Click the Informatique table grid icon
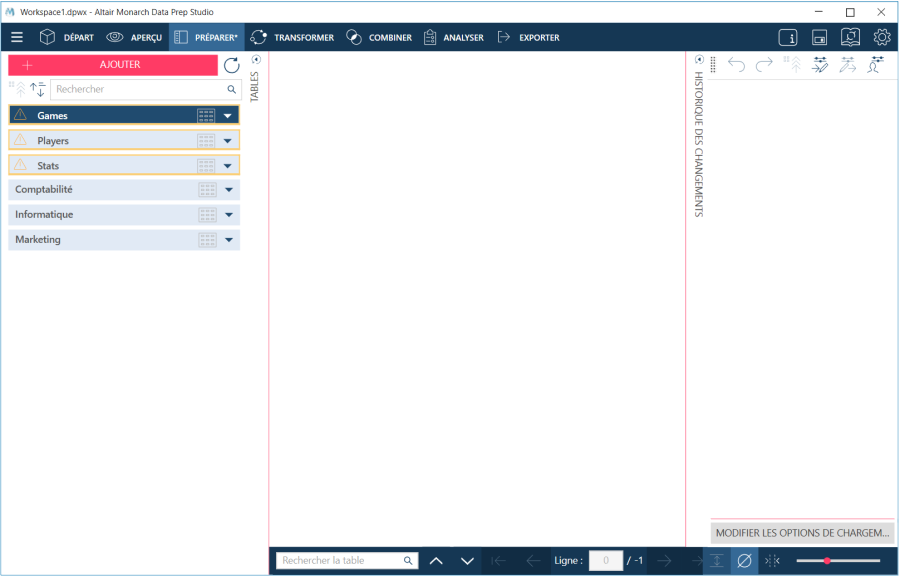 tap(207, 215)
